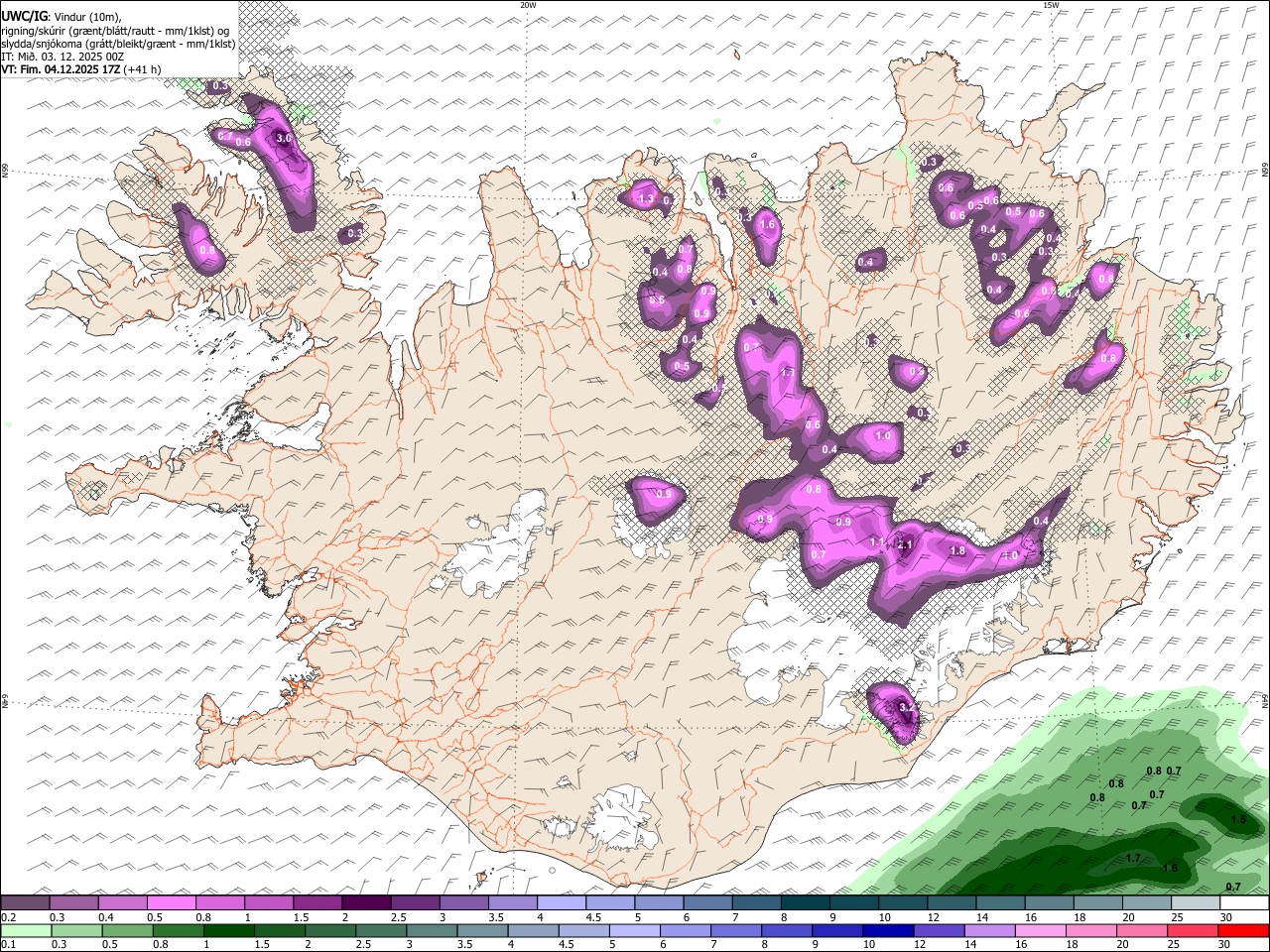The width and height of the screenshot is (1270, 952).
Task: Click the pale green 0.1 swatch in lower legend row
Action: pyautogui.click(x=26, y=930)
